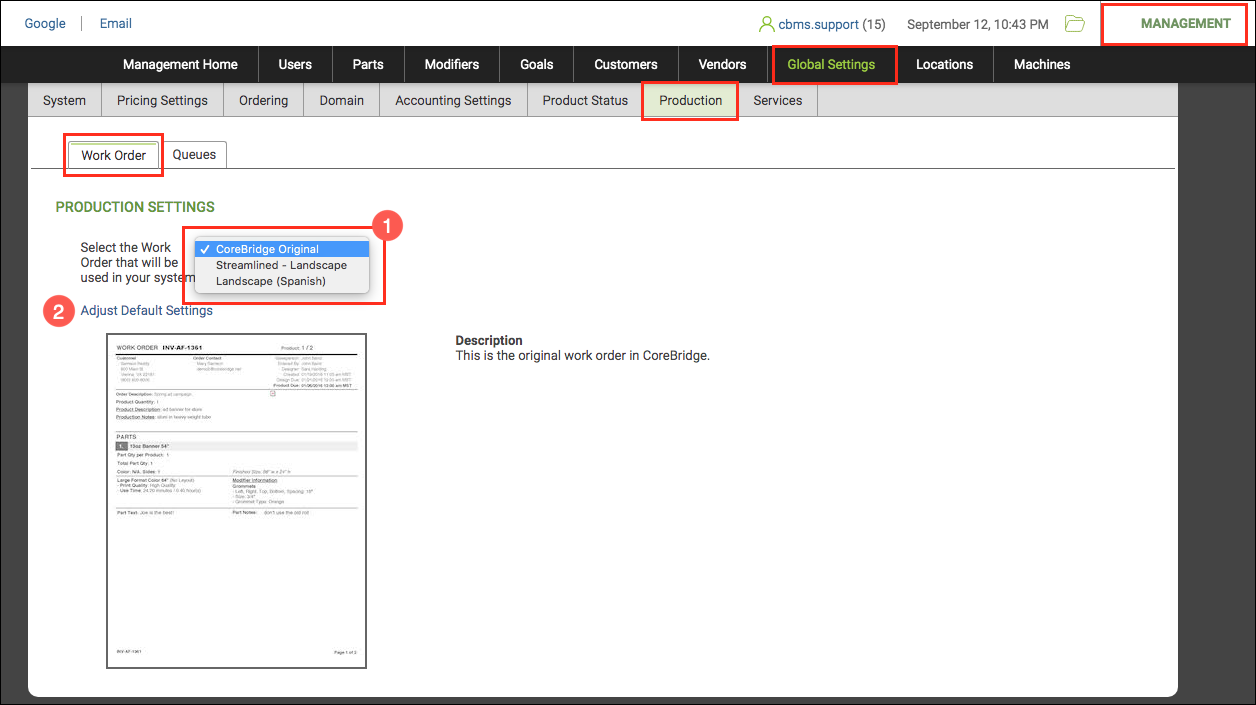Click the cbms.support user icon
1256x705 pixels.
[767, 24]
